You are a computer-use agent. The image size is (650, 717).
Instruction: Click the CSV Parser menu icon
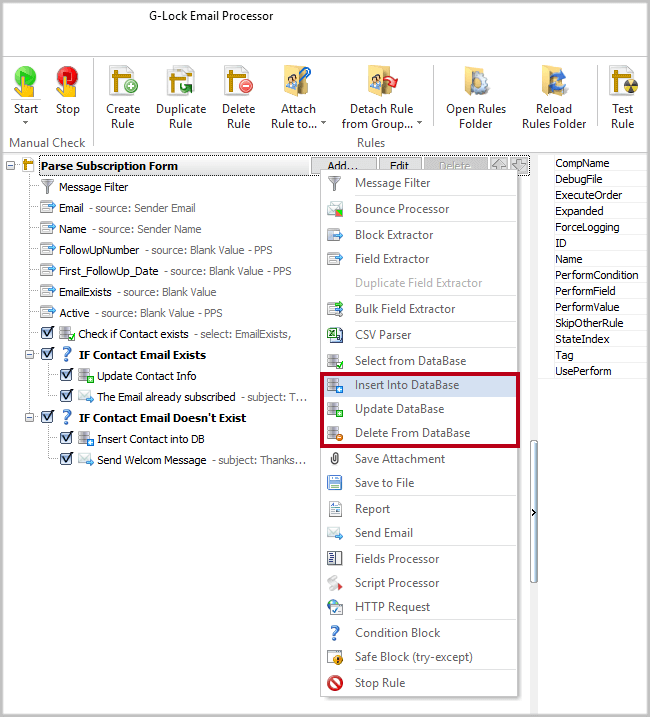tap(335, 335)
